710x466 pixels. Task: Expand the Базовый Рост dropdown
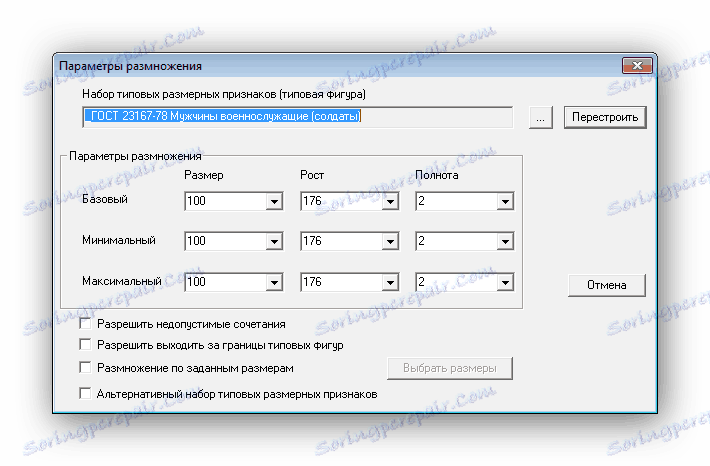pos(390,202)
